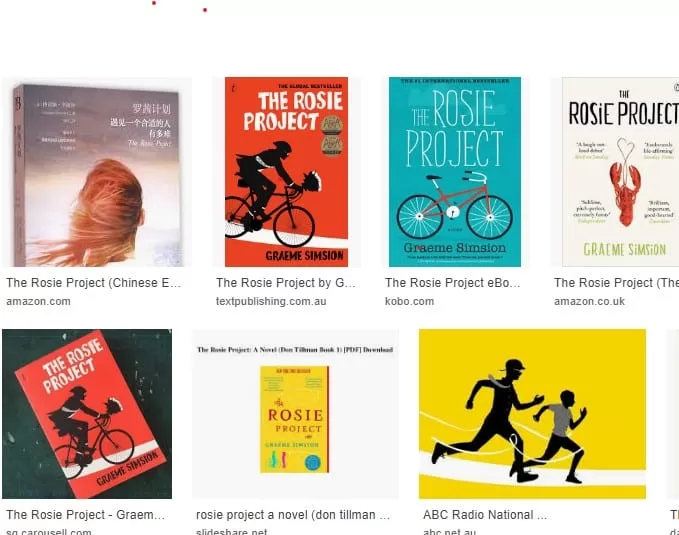The height and width of the screenshot is (535, 679).
Task: Visit the amazon.co.uk source link
Action: click(589, 302)
